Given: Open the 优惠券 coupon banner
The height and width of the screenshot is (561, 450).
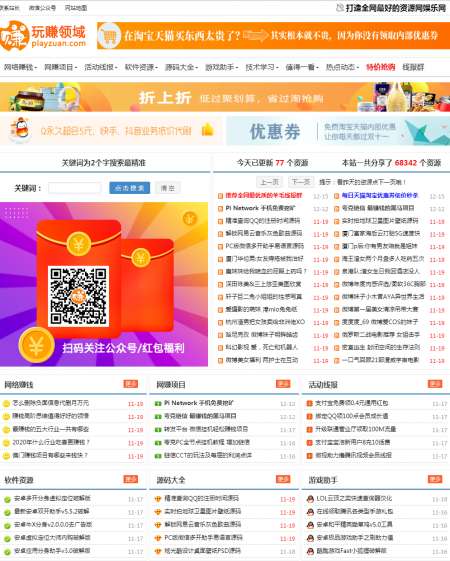Looking at the screenshot, I should click(x=338, y=131).
